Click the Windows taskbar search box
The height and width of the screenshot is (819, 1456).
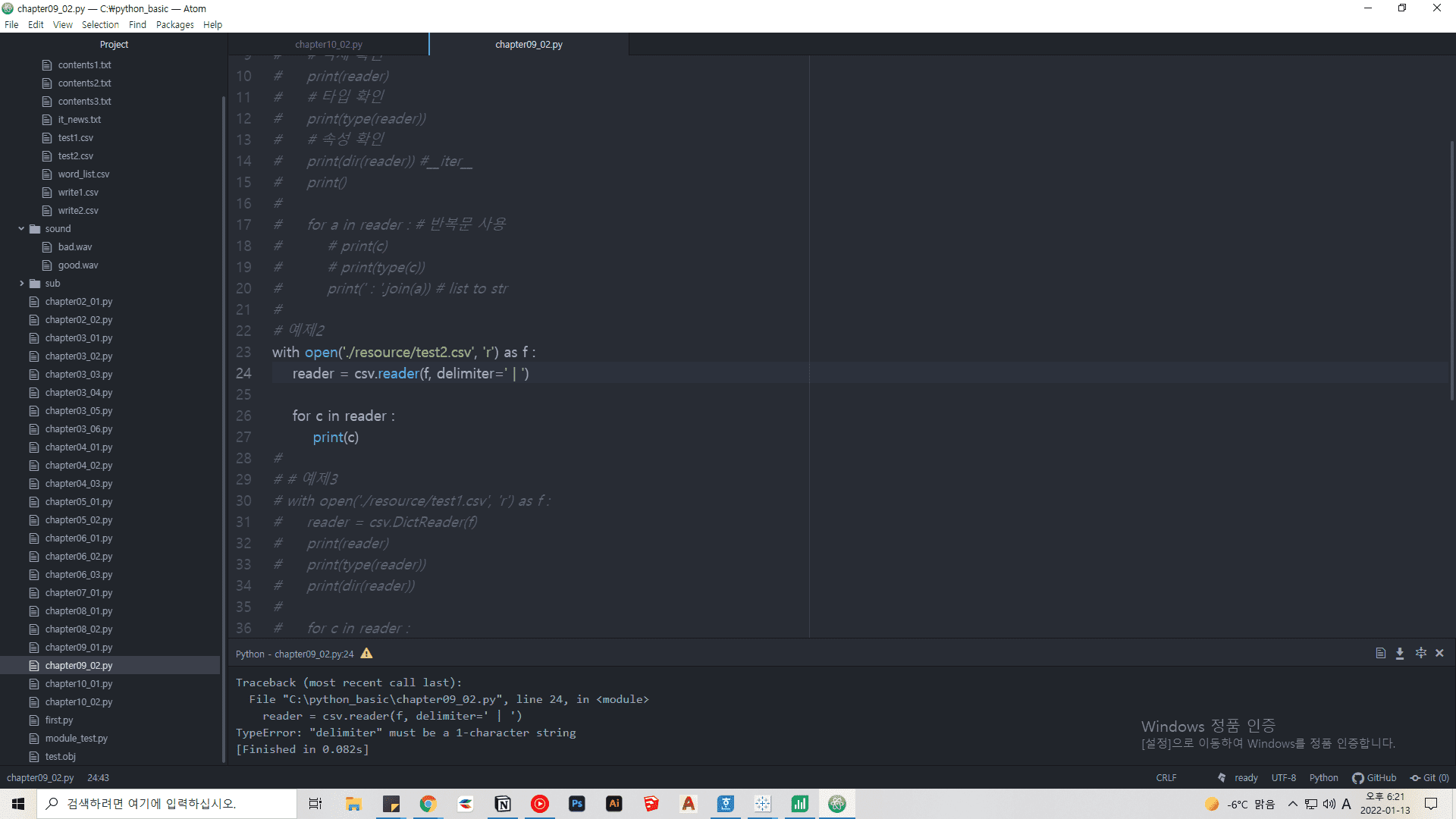tap(167, 804)
